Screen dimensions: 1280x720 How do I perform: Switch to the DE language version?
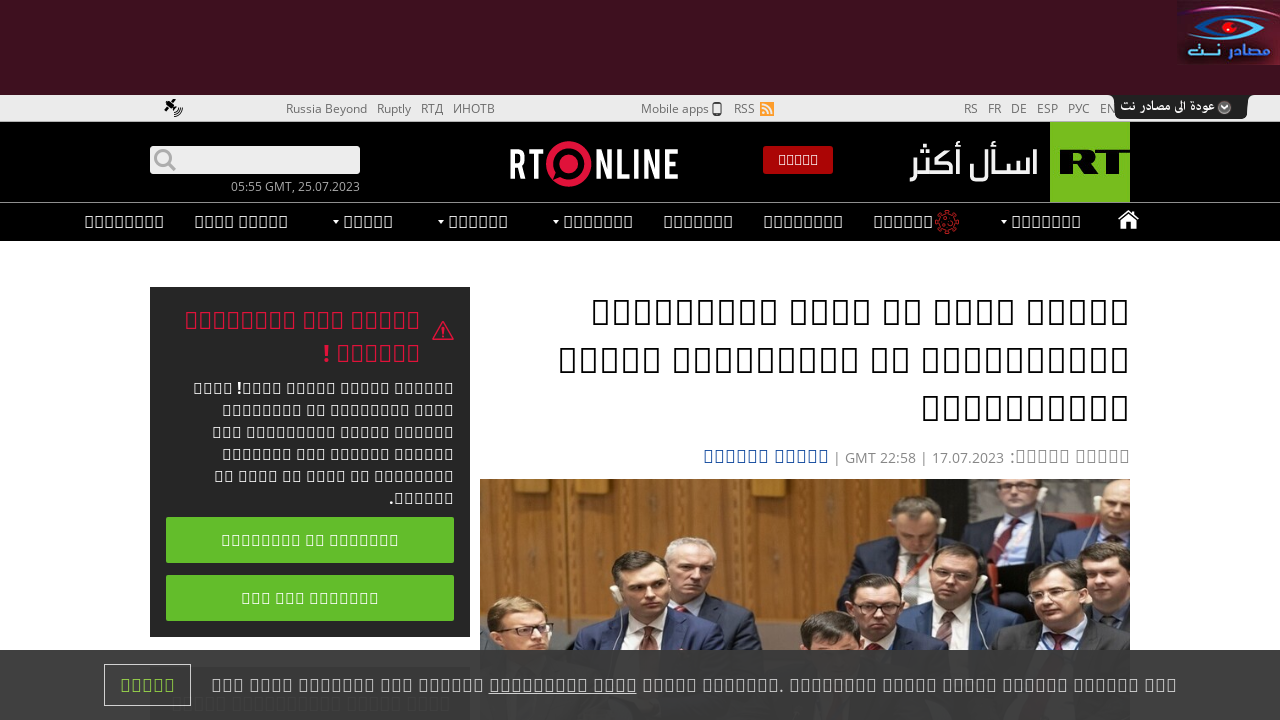1019,109
